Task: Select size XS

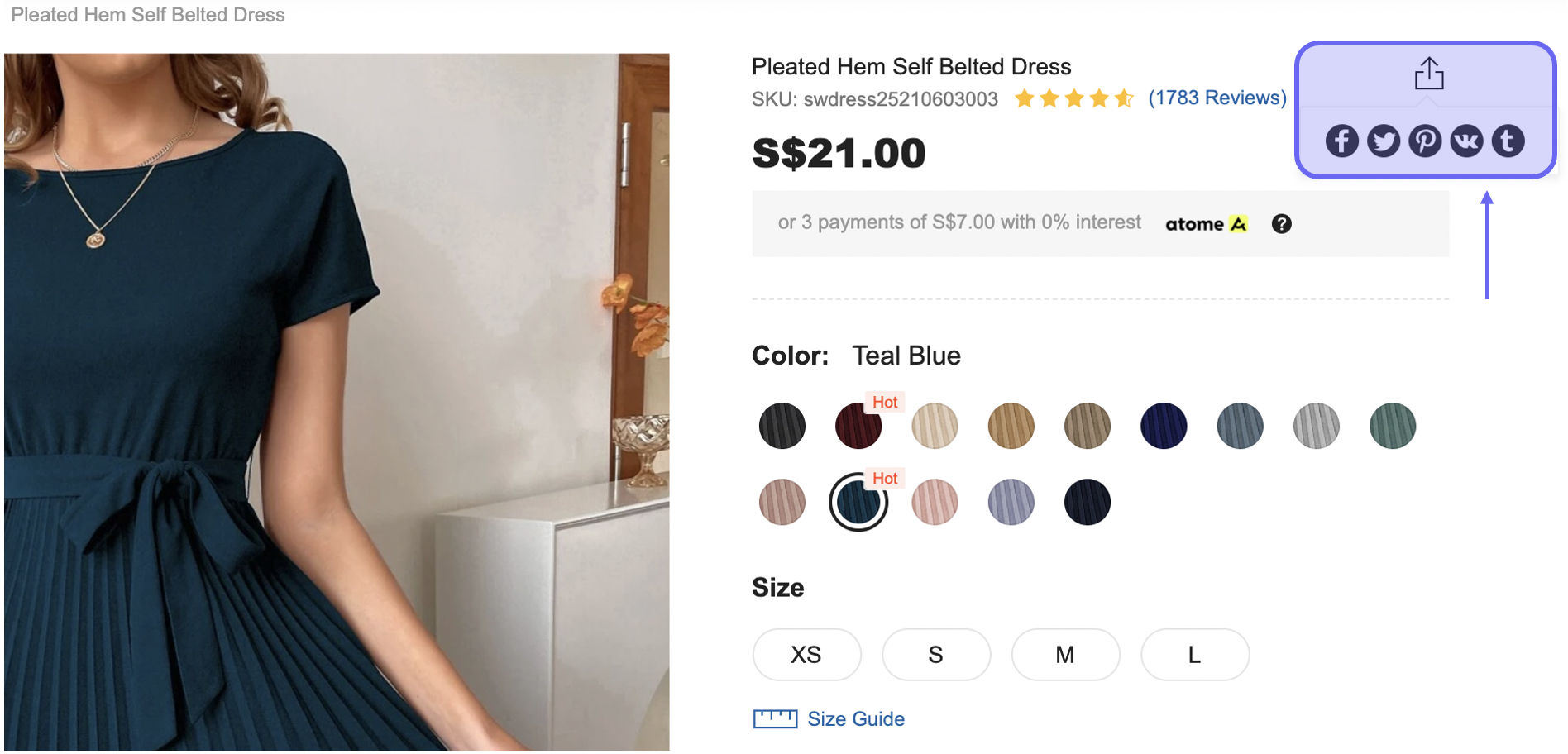Action: [x=806, y=654]
